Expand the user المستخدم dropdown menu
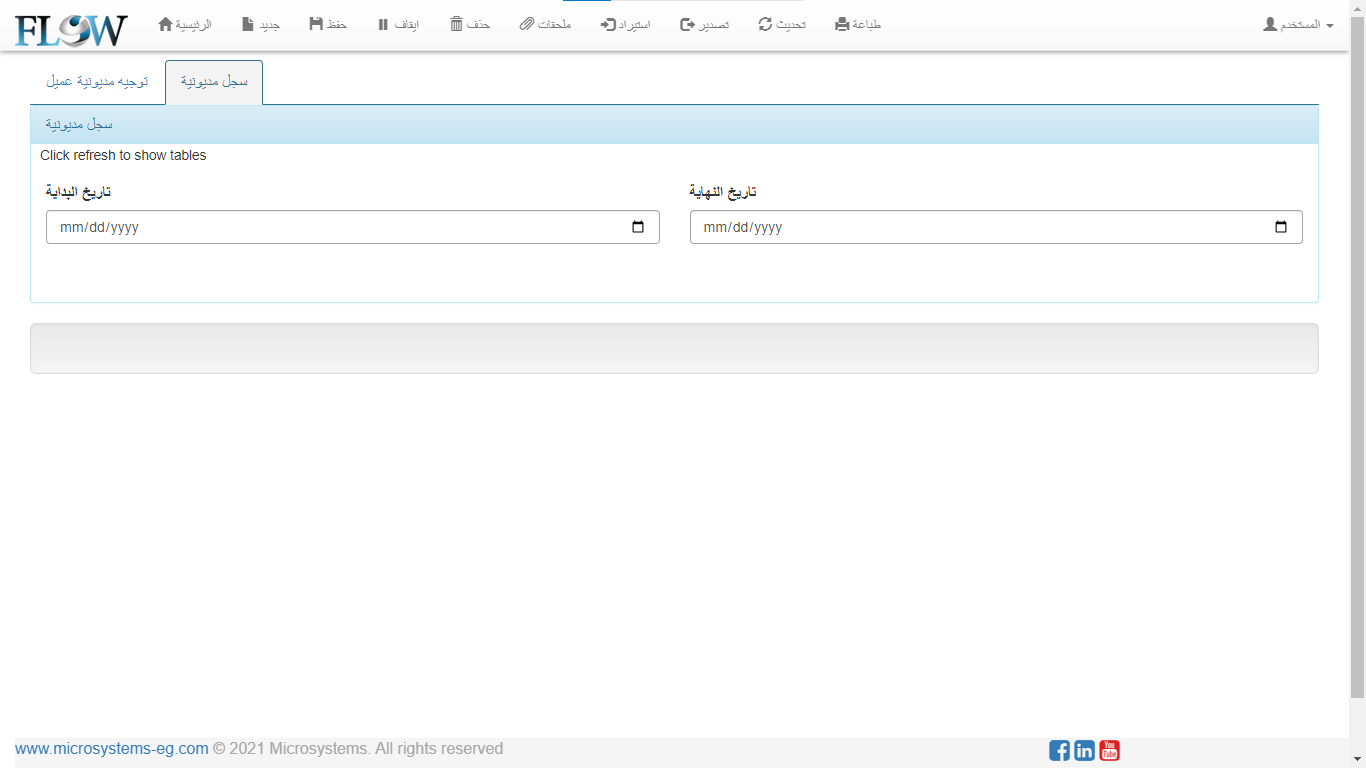The image size is (1366, 768). point(1298,24)
